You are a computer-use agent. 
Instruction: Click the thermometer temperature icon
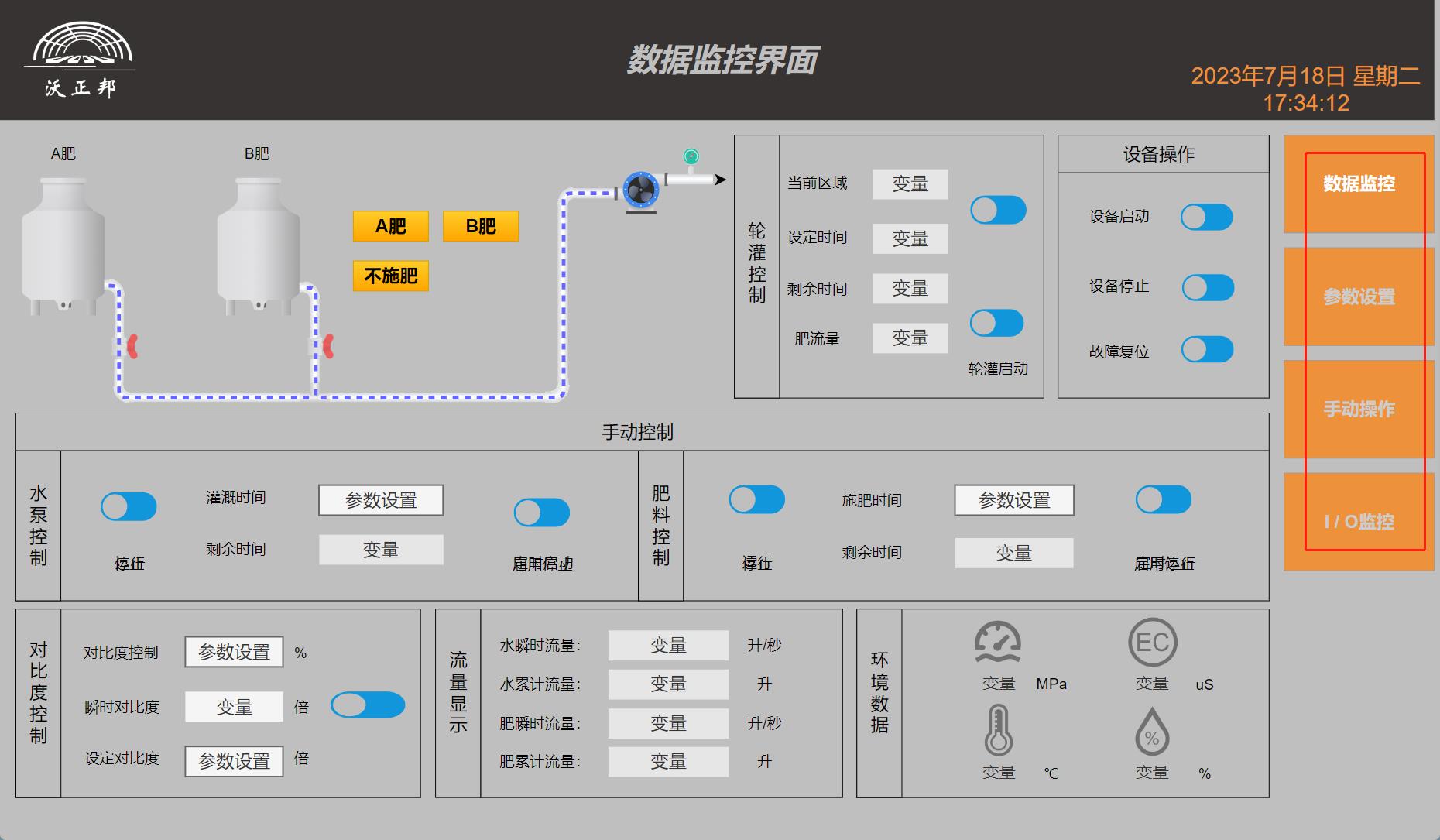[998, 729]
